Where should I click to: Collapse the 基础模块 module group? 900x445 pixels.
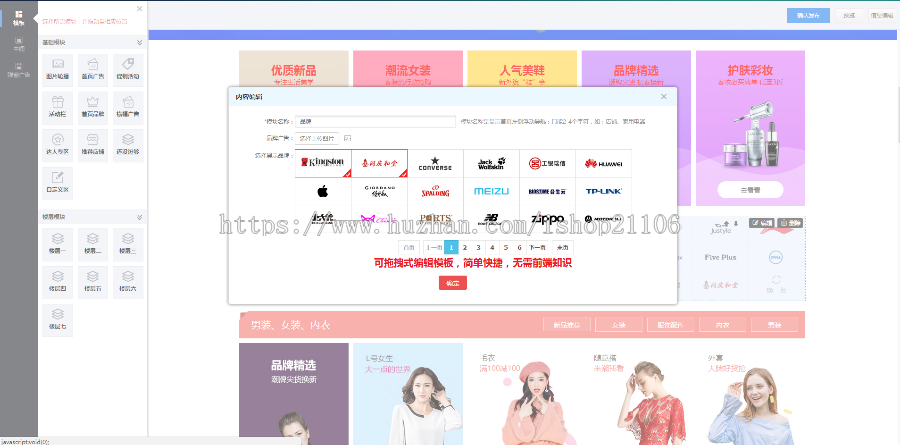click(139, 42)
